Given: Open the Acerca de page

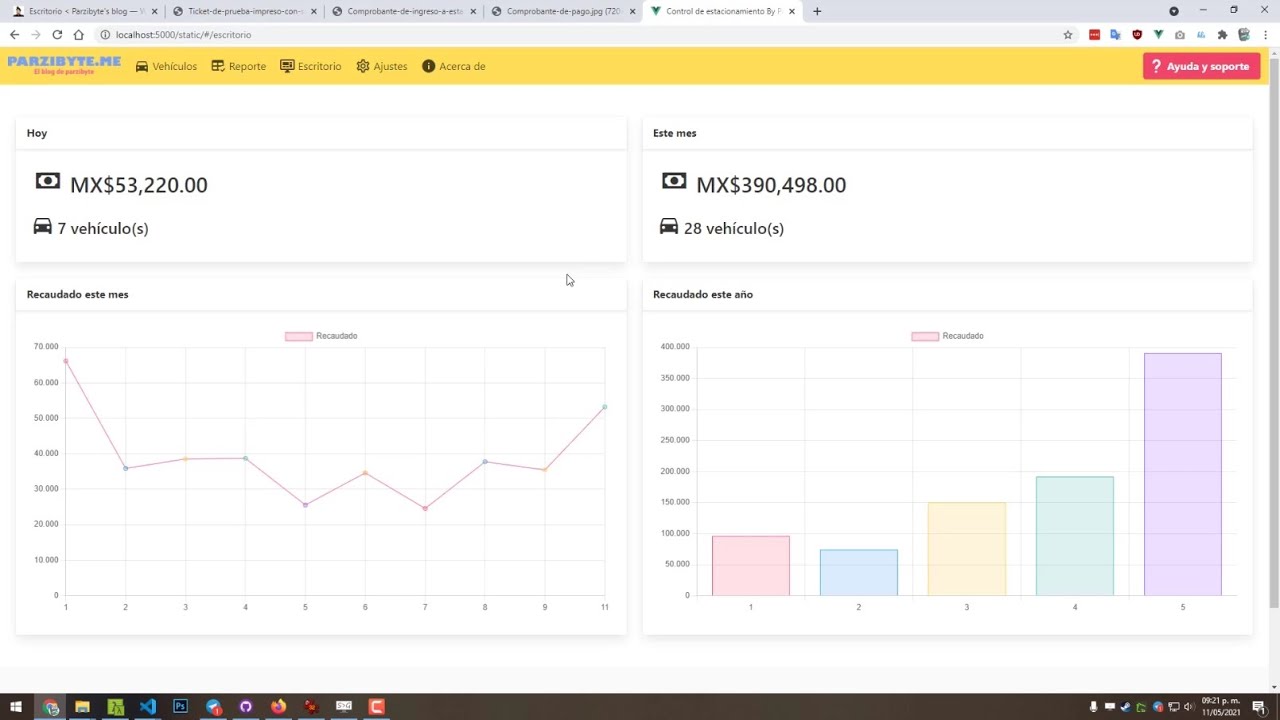Looking at the screenshot, I should tap(453, 66).
